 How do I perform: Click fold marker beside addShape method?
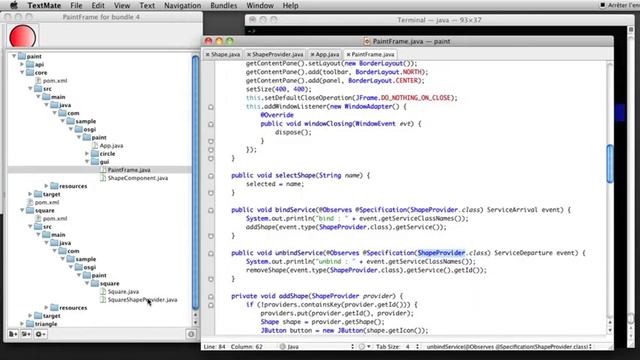(x=211, y=297)
